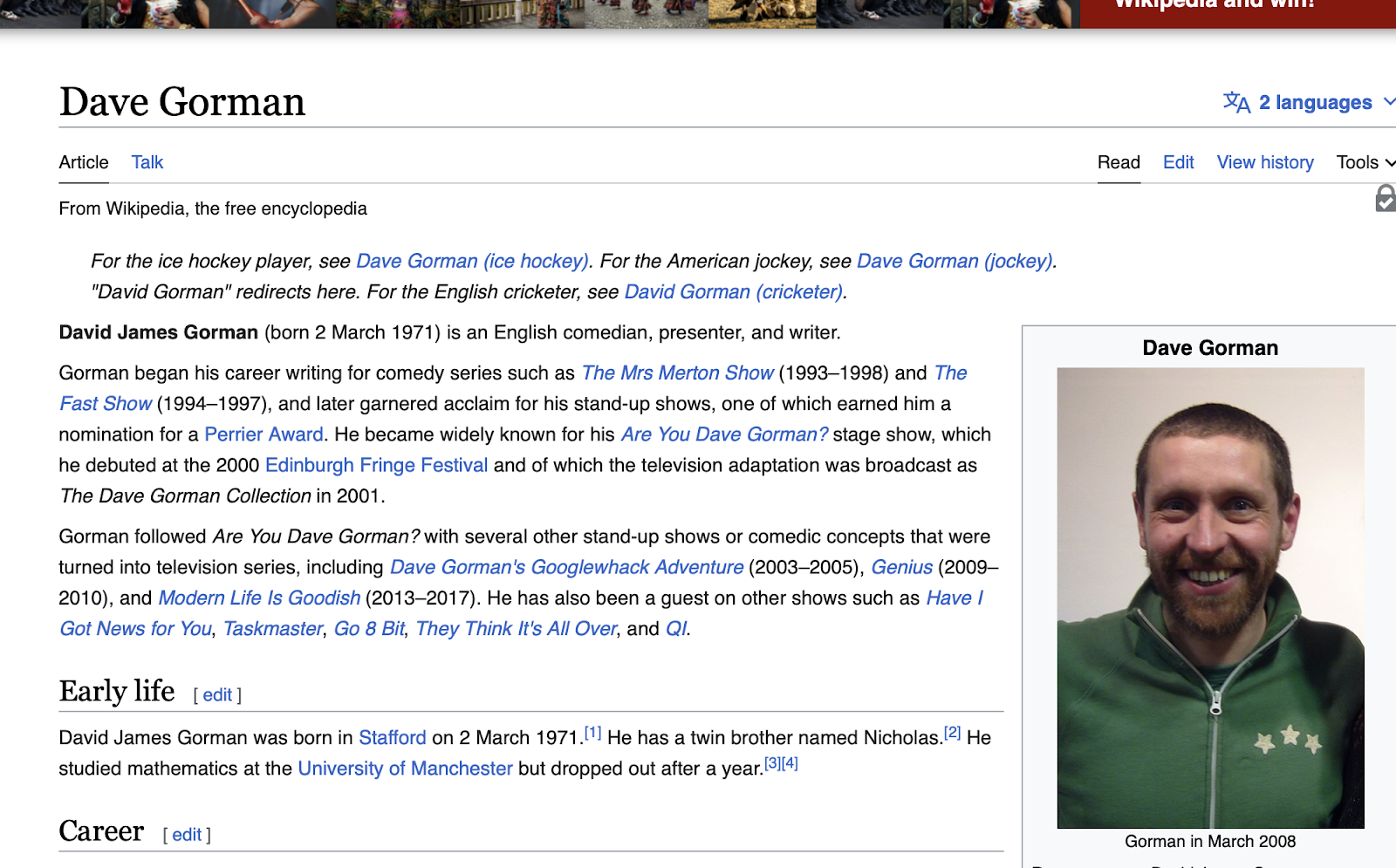Image resolution: width=1396 pixels, height=868 pixels.
Task: Jump to citation reference [4]
Action: coord(790,763)
